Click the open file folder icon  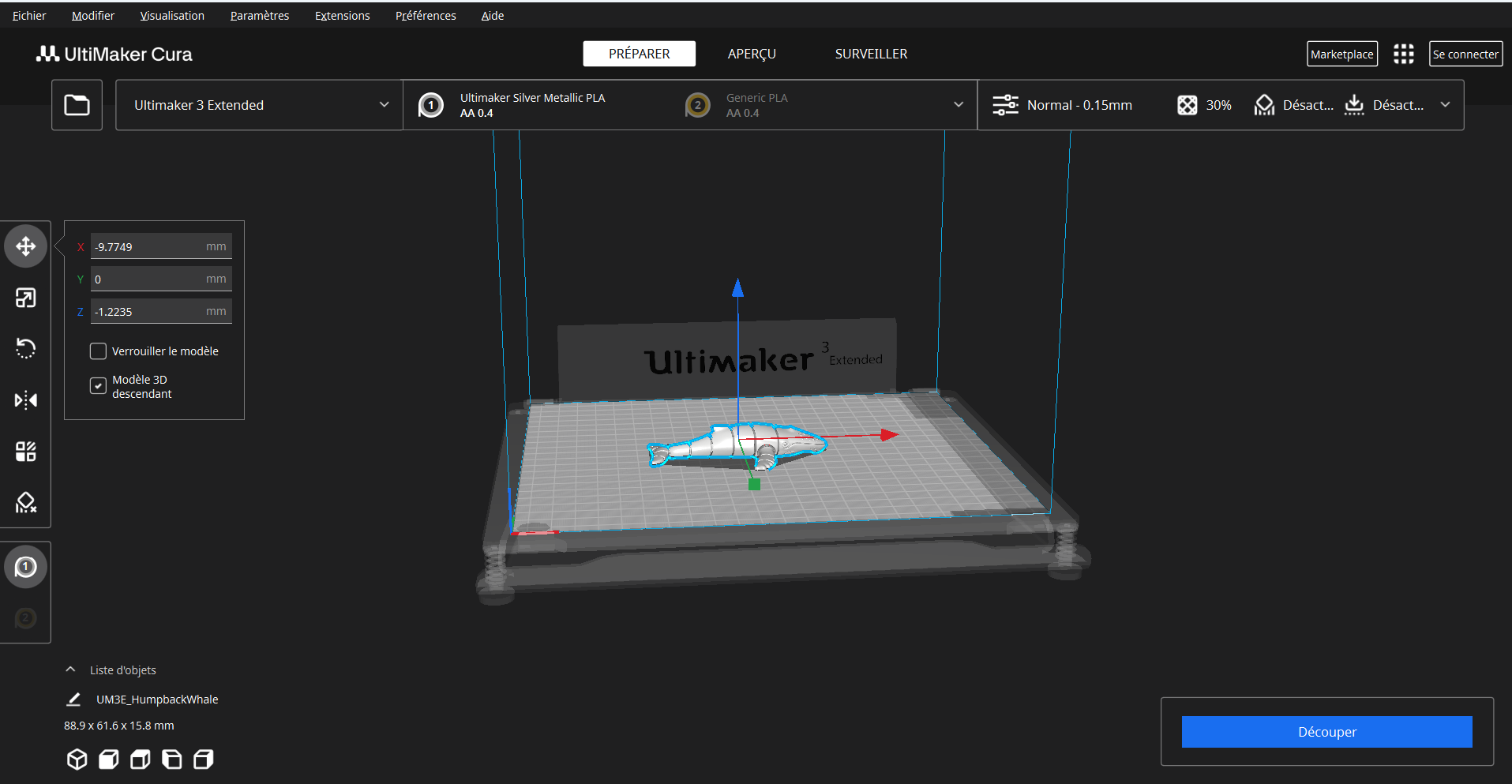pyautogui.click(x=77, y=105)
